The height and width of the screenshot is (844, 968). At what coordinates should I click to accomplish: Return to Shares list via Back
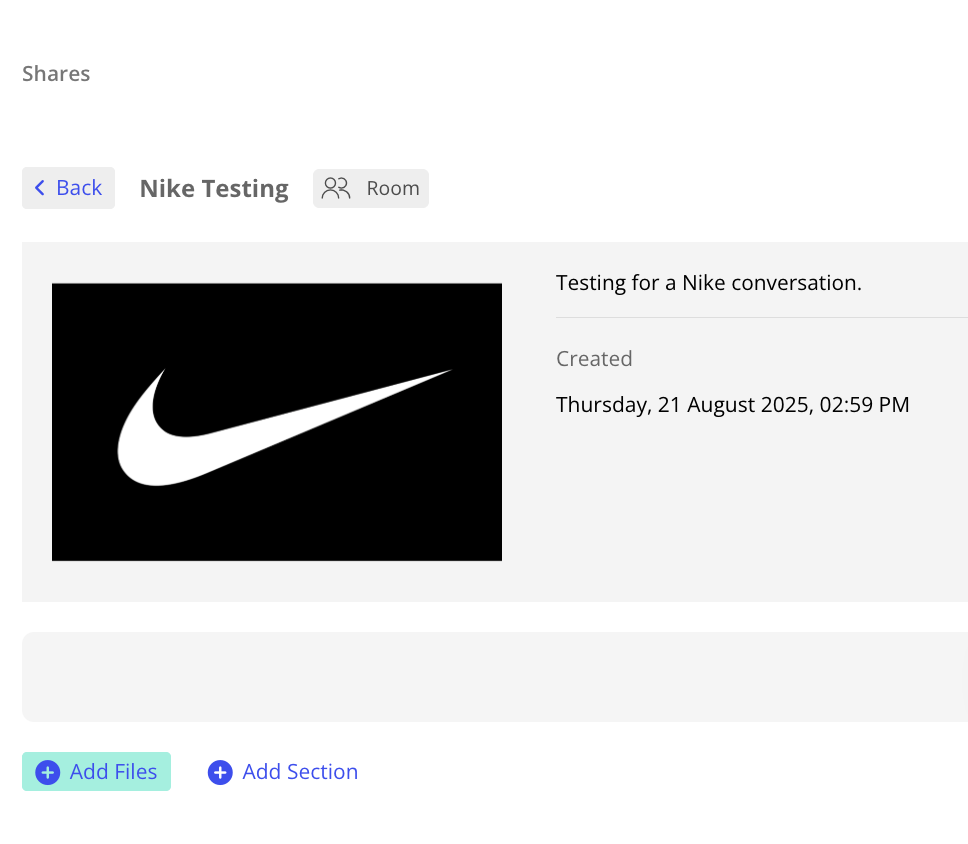(68, 188)
